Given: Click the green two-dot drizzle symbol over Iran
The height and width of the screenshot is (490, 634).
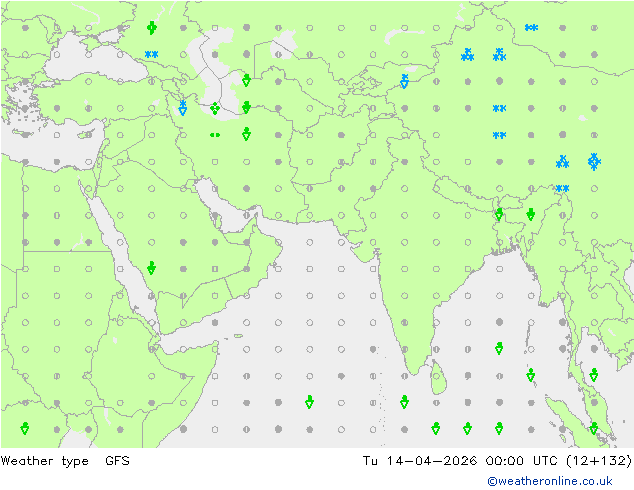Looking at the screenshot, I should point(215,135).
